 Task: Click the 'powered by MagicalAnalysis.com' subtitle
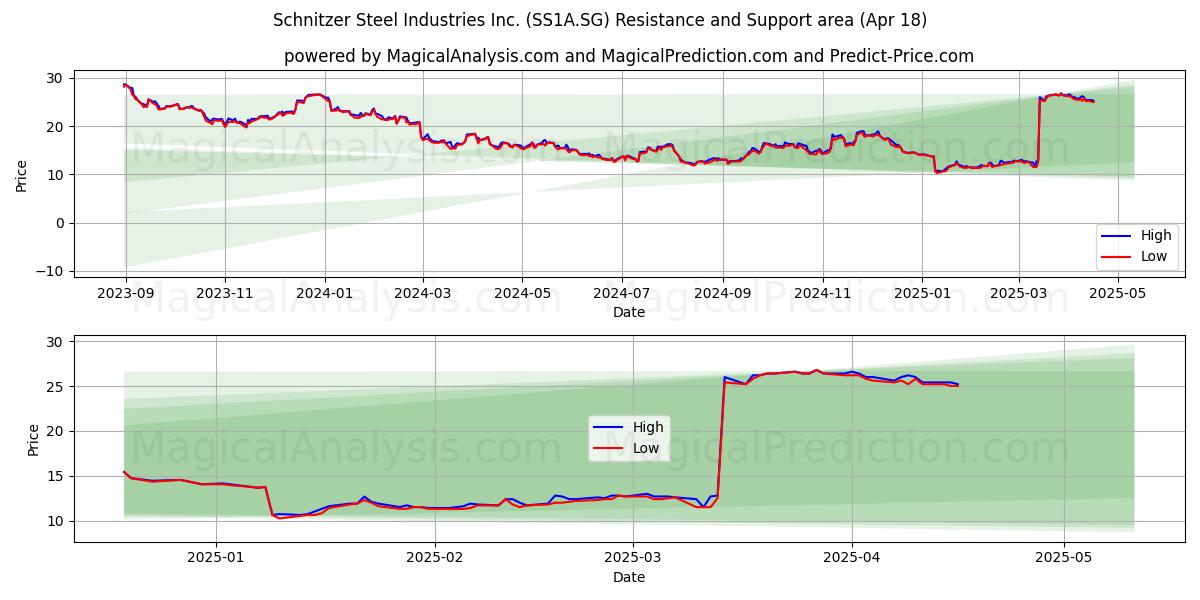click(629, 56)
